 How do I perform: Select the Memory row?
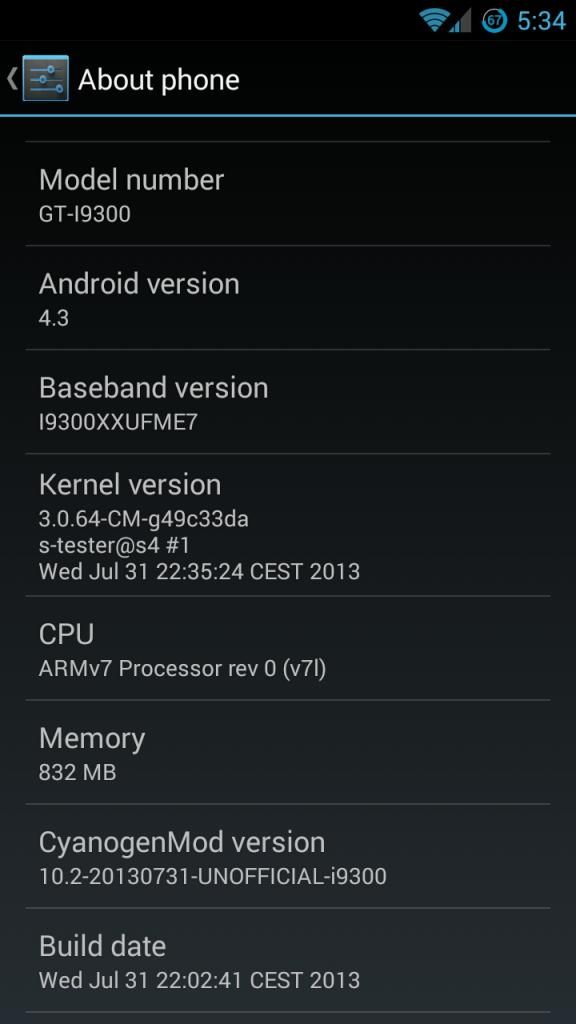click(x=288, y=752)
